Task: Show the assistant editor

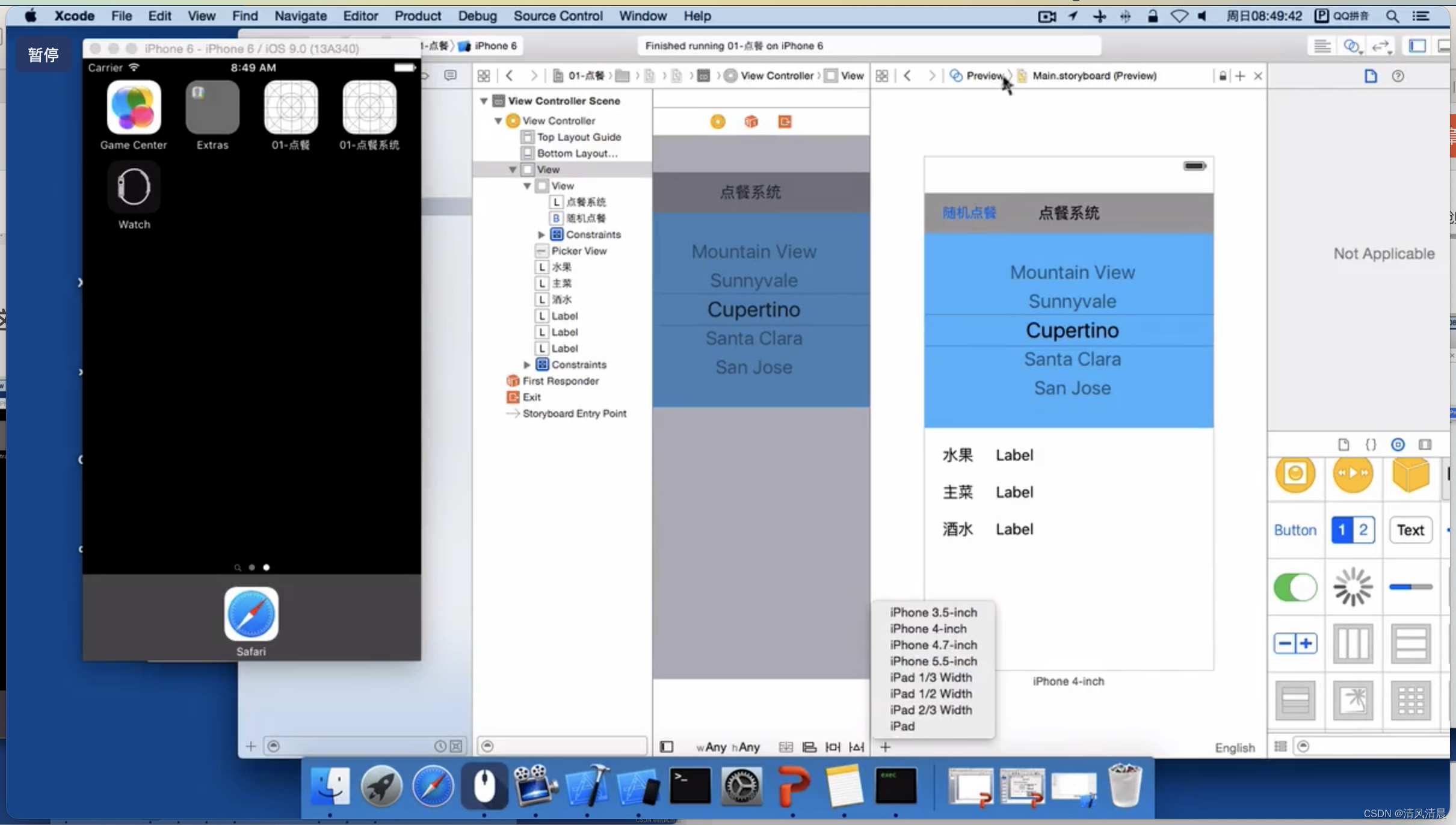Action: (1352, 46)
